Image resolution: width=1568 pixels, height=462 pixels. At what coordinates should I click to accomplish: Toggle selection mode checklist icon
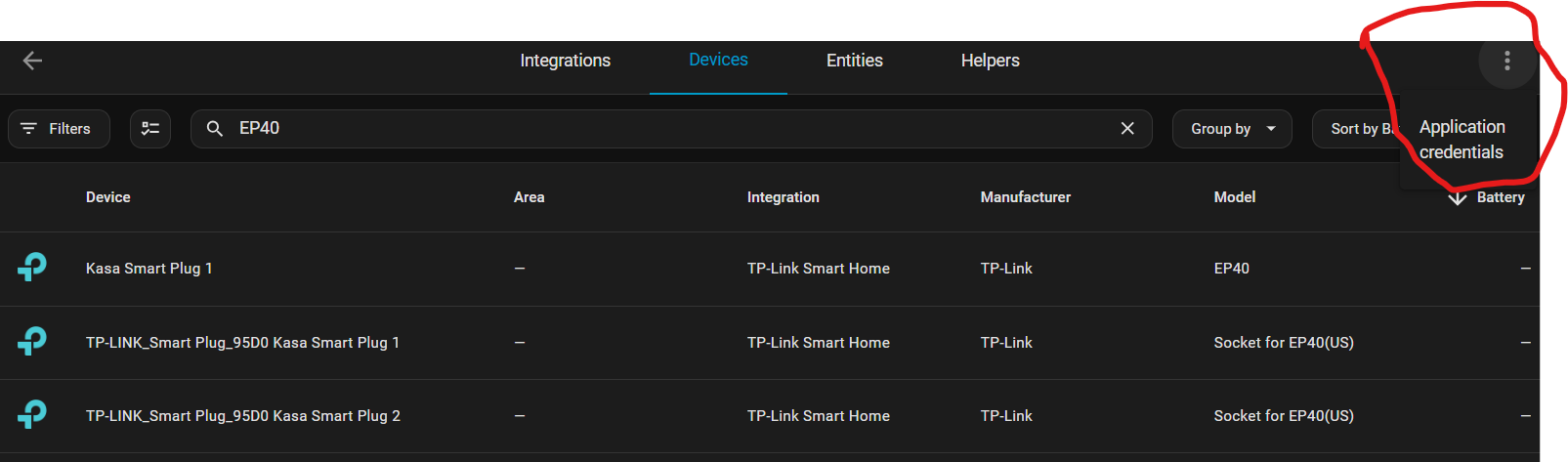(x=150, y=128)
